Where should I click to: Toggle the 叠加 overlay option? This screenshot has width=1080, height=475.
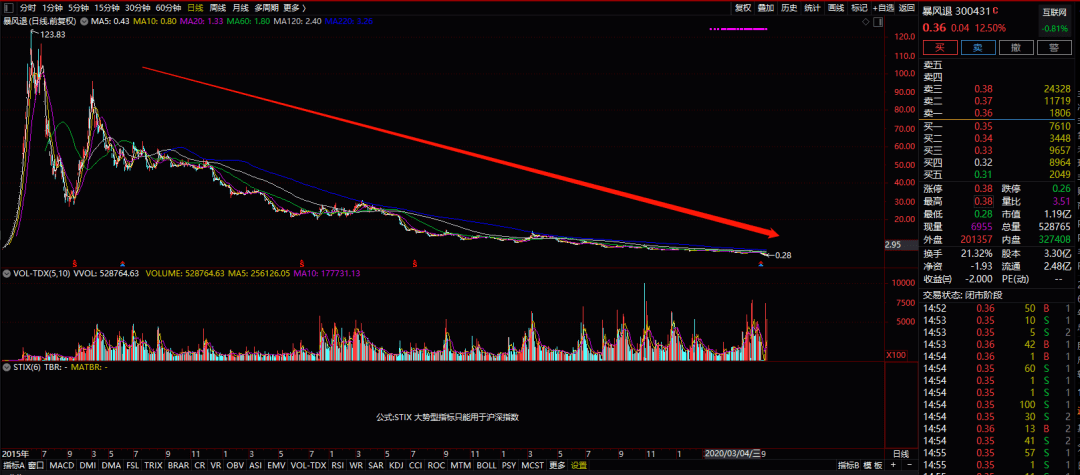(766, 7)
